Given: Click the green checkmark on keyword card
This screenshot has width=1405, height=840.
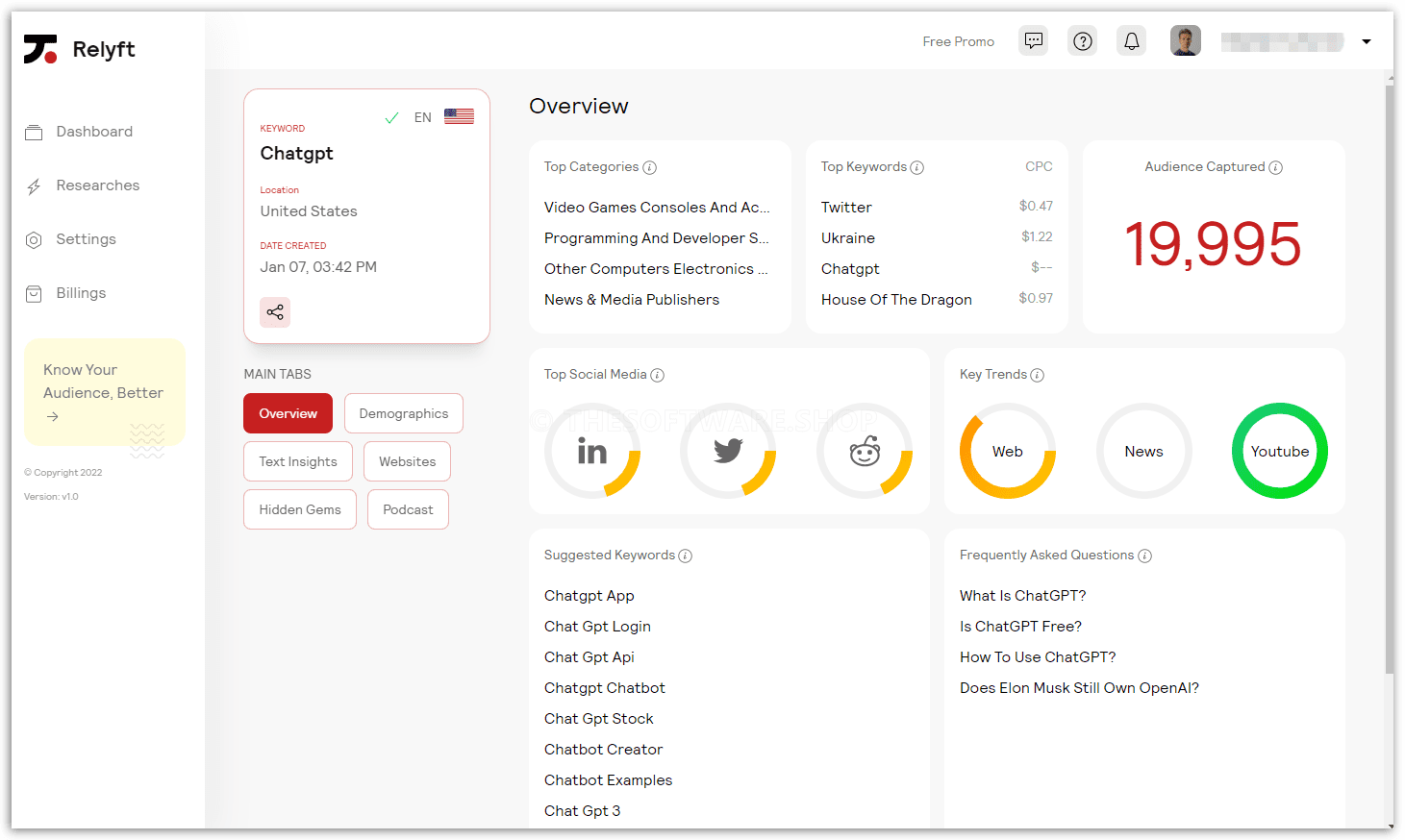Looking at the screenshot, I should pos(391,117).
